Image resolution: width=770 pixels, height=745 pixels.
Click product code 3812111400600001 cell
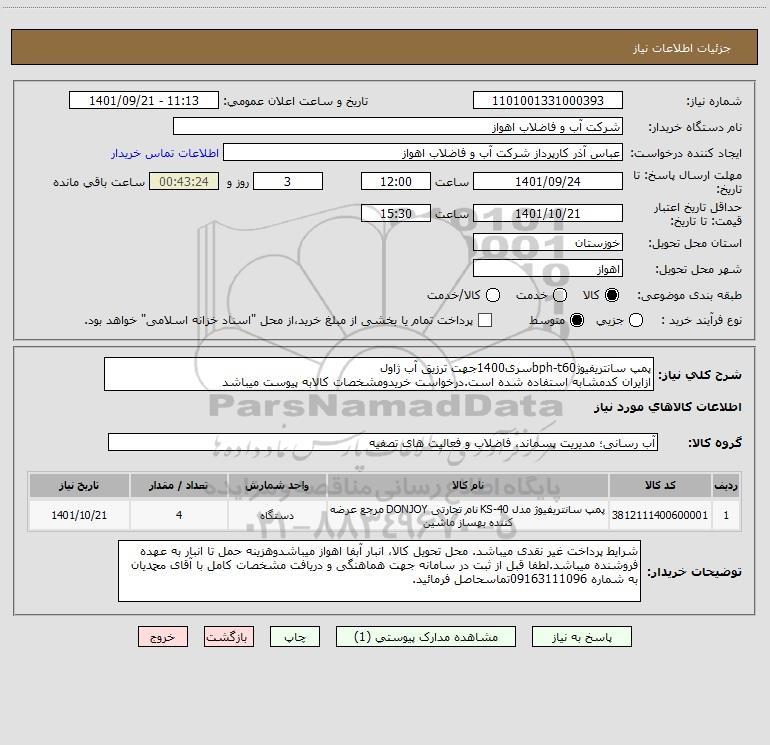660,515
